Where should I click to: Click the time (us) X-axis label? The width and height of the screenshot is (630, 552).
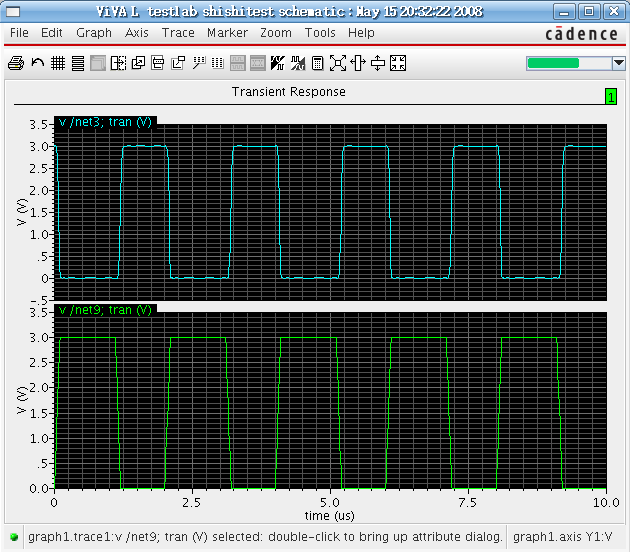click(x=329, y=515)
